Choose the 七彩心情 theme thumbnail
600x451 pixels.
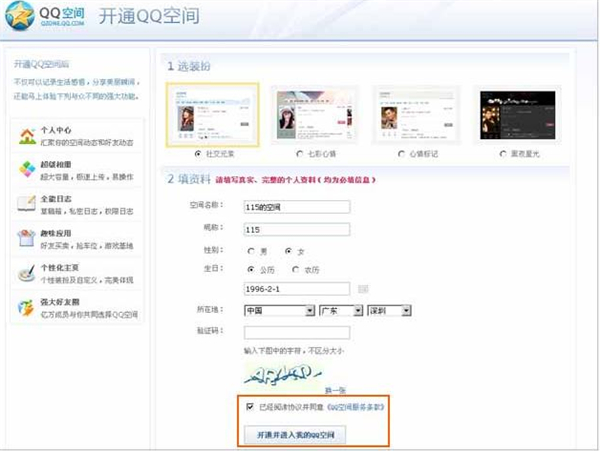pos(315,115)
